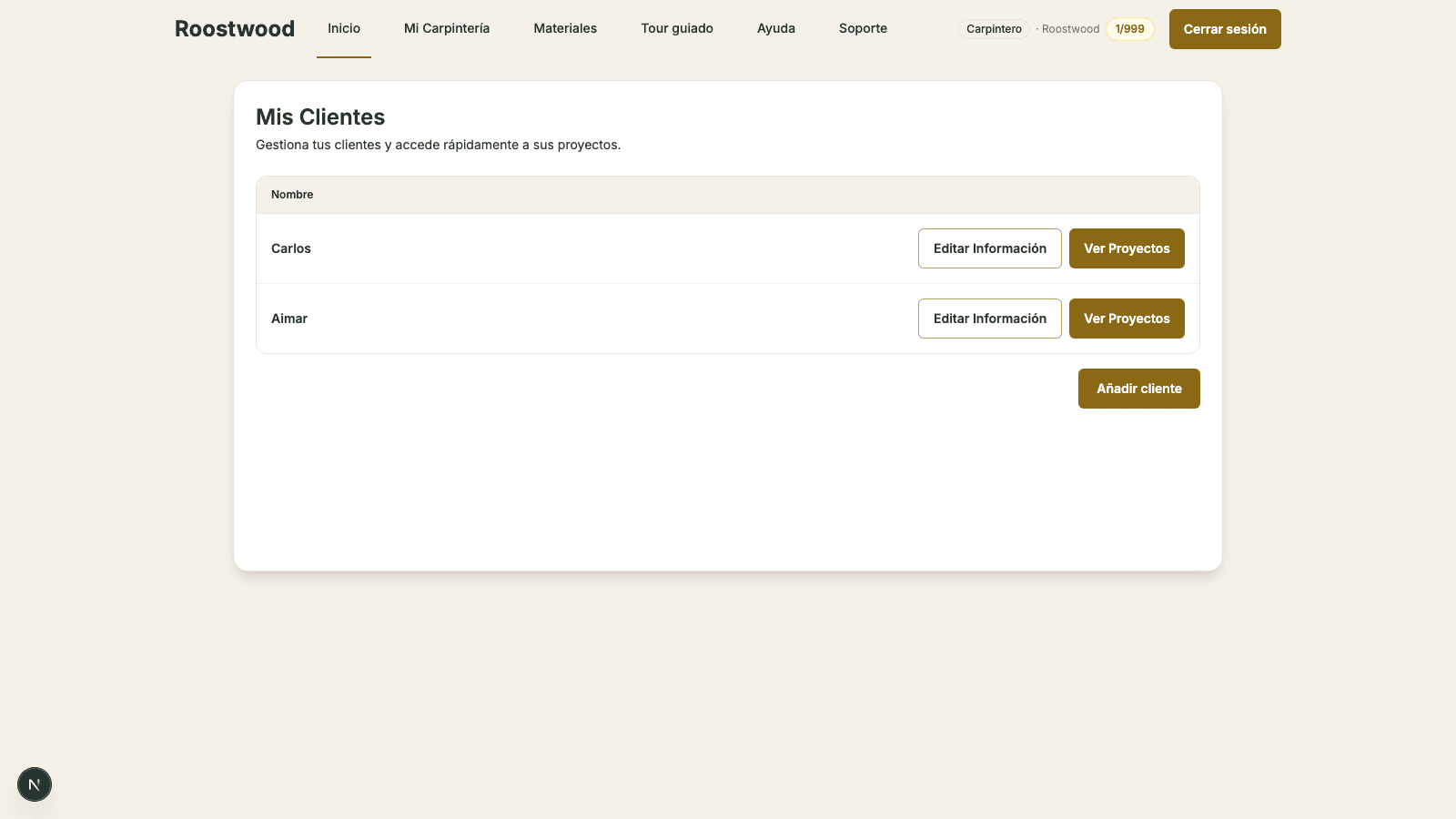Image resolution: width=1456 pixels, height=819 pixels.
Task: Navigate to Soporte
Action: 863,28
